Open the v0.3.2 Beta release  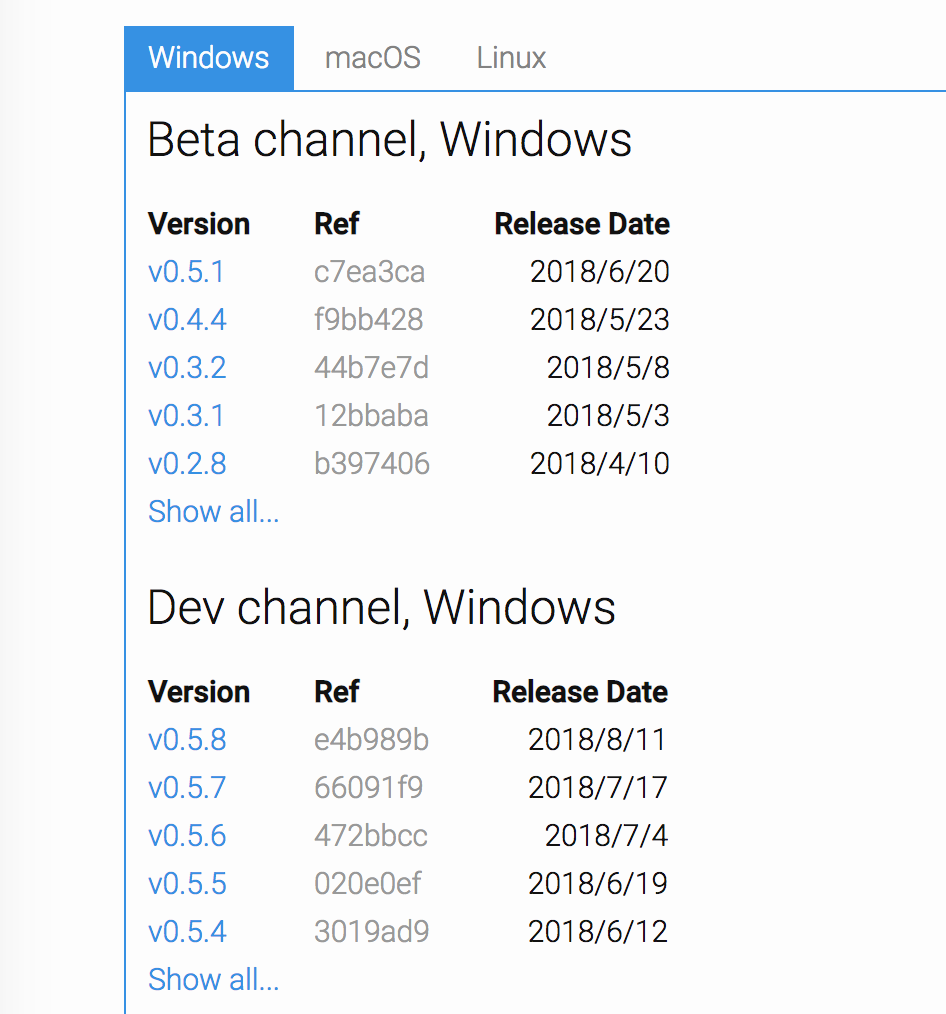(x=187, y=368)
